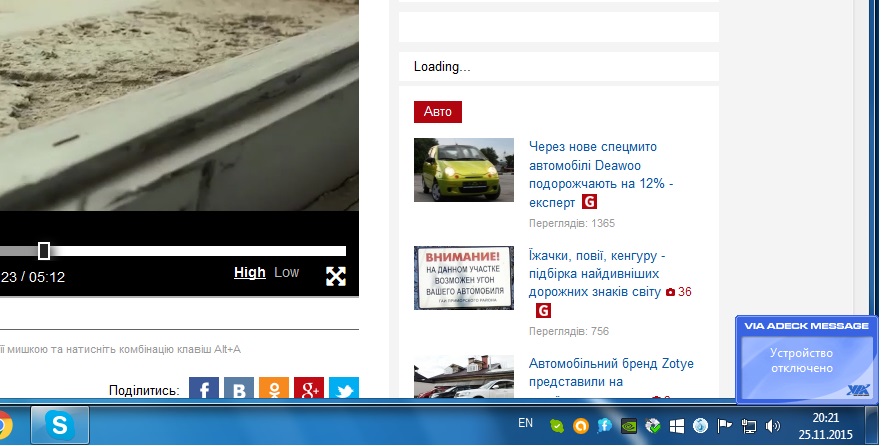Share via the VKontakte icon
This screenshot has height=446, width=881.
239,390
